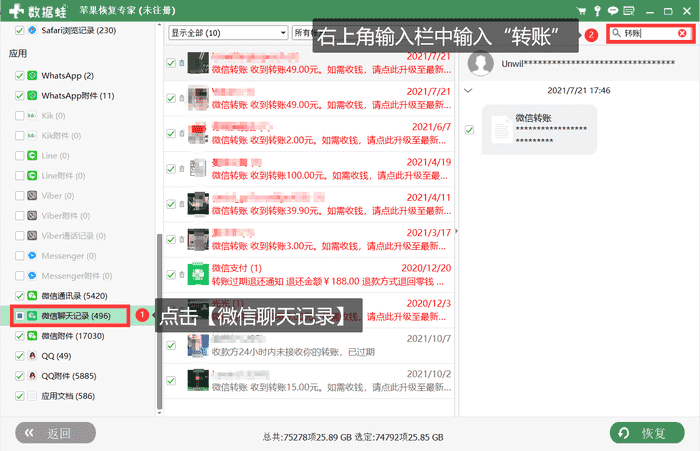
Task: Select 微信附件 (17030) category
Action: [x=73, y=336]
